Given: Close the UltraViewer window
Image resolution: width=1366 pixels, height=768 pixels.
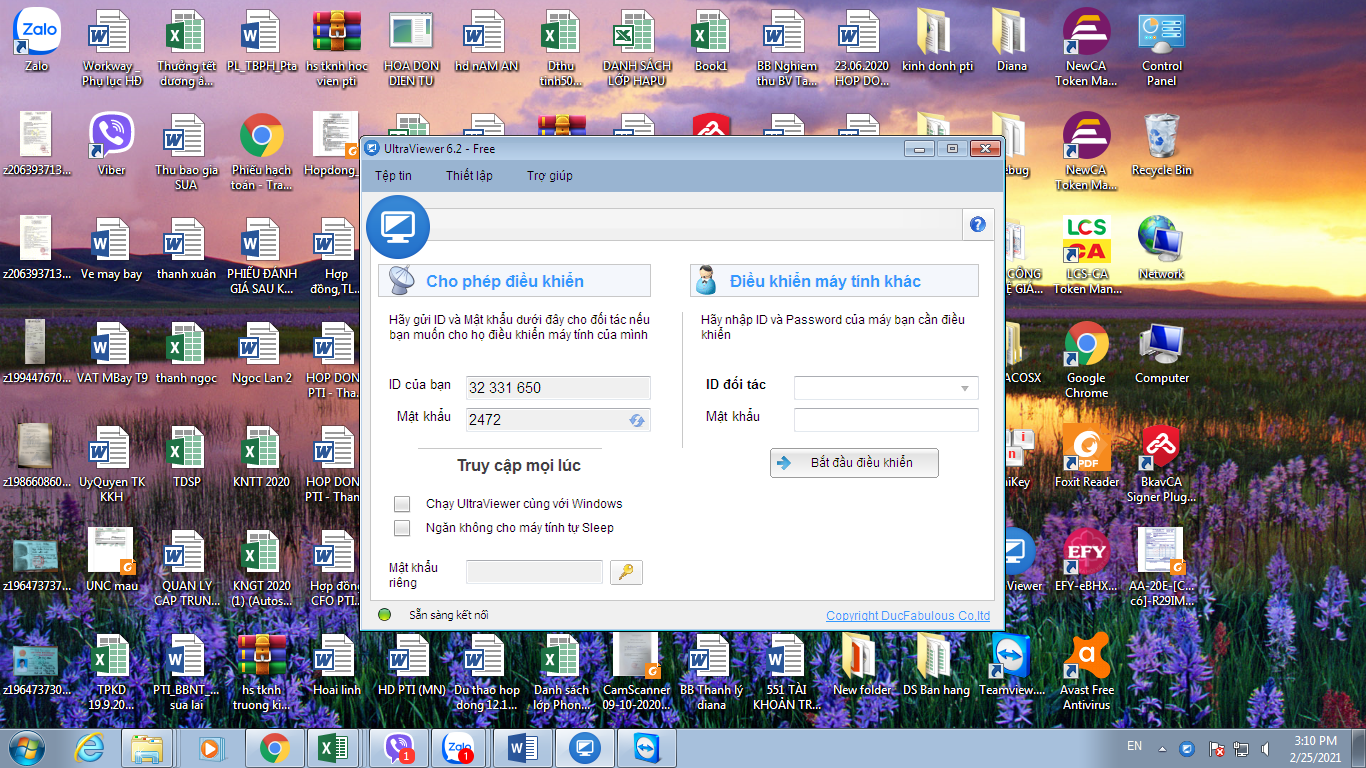Looking at the screenshot, I should pos(985,148).
